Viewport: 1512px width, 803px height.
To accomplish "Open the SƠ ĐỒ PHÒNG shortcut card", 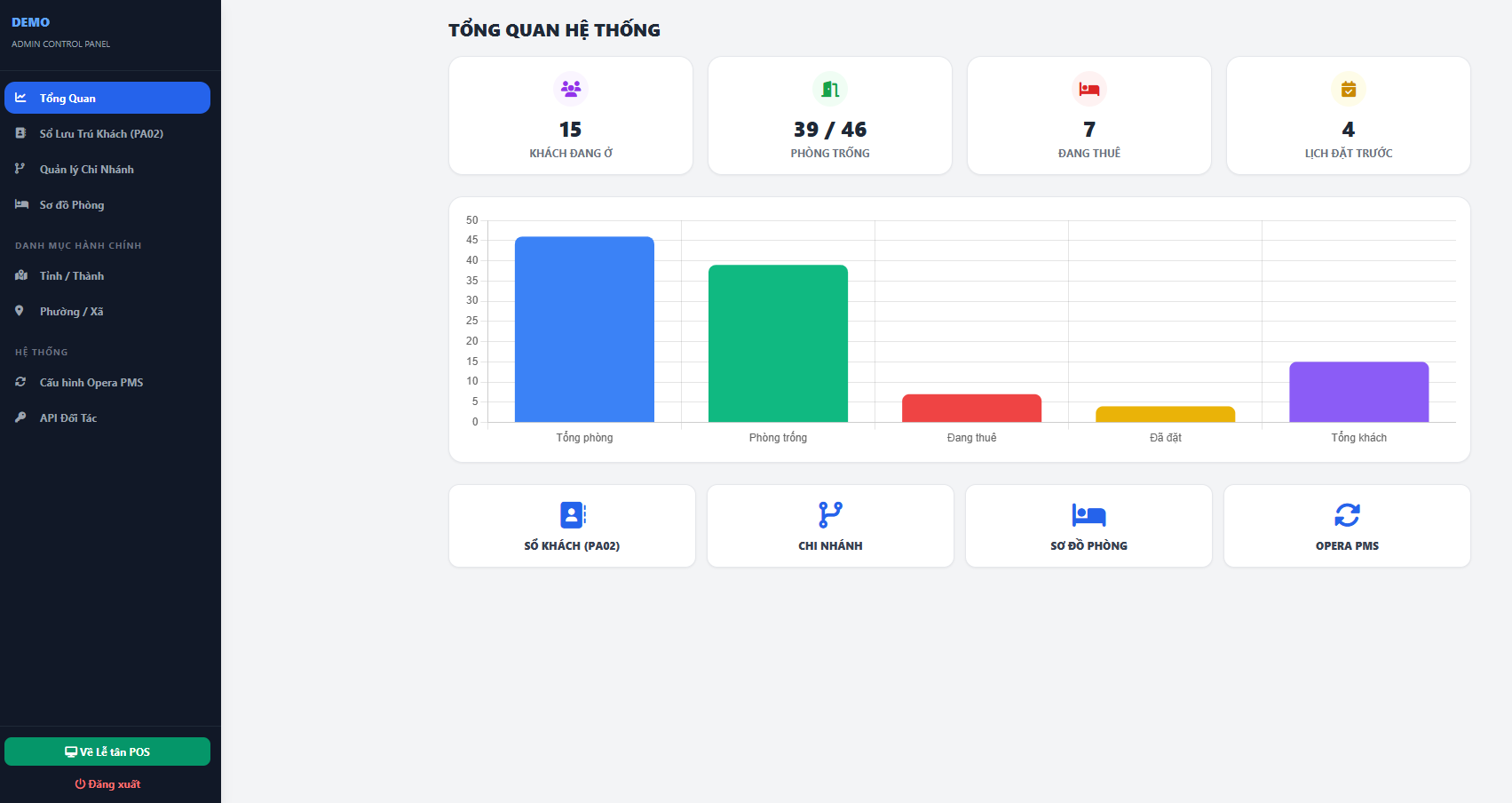I will pos(1088,526).
